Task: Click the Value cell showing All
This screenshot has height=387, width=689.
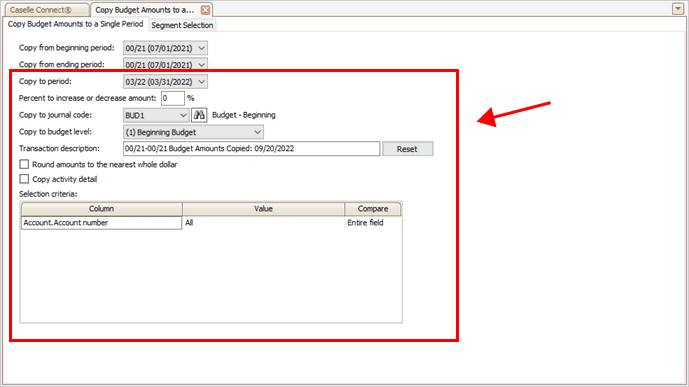Action: tap(263, 223)
